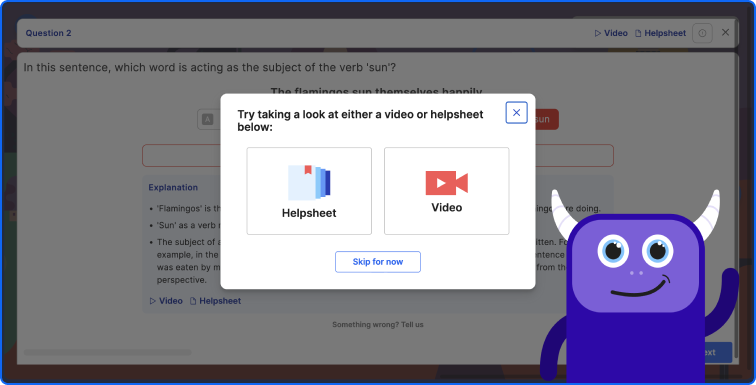Click Something wrong? Tell us link
The height and width of the screenshot is (385, 756).
378,324
